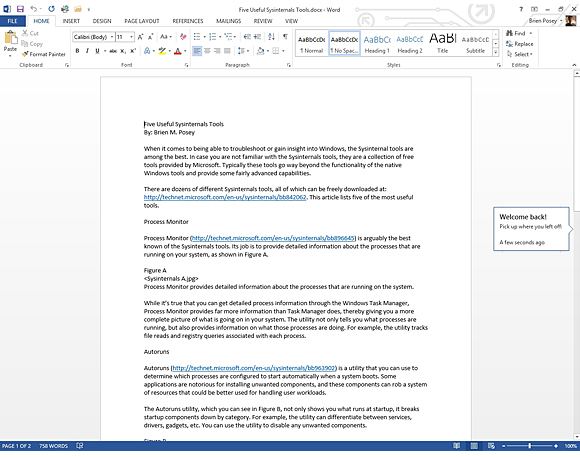Clear all formatting
The width and height of the screenshot is (580, 460).
click(x=183, y=37)
